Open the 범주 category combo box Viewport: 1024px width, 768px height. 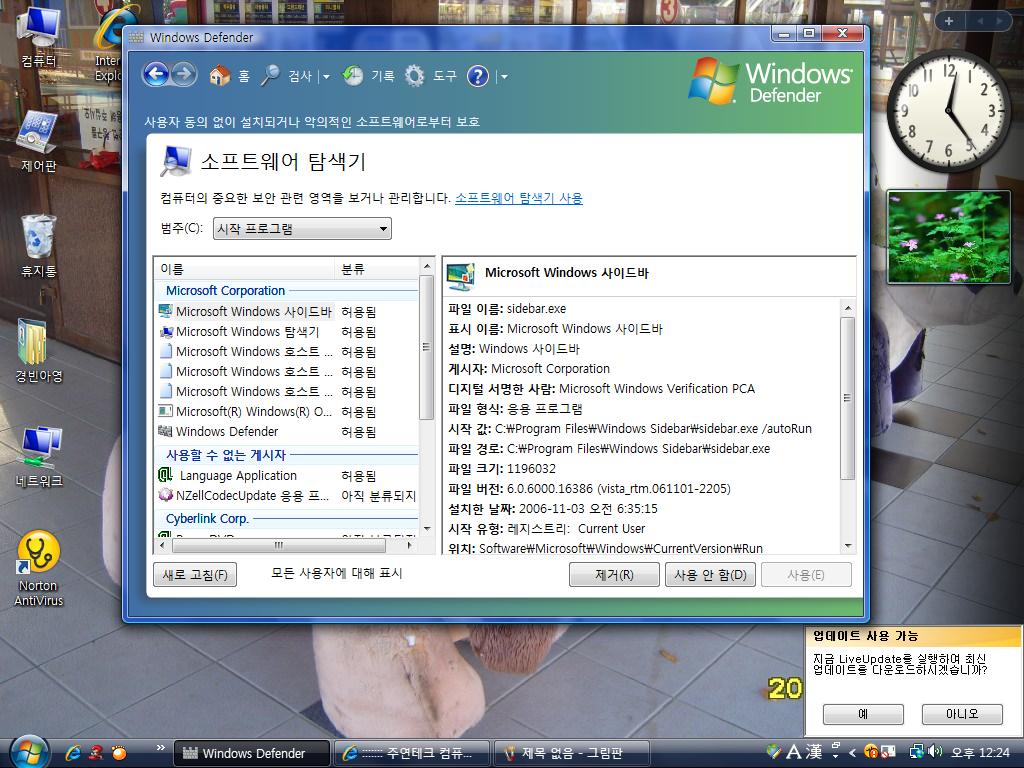pyautogui.click(x=302, y=229)
